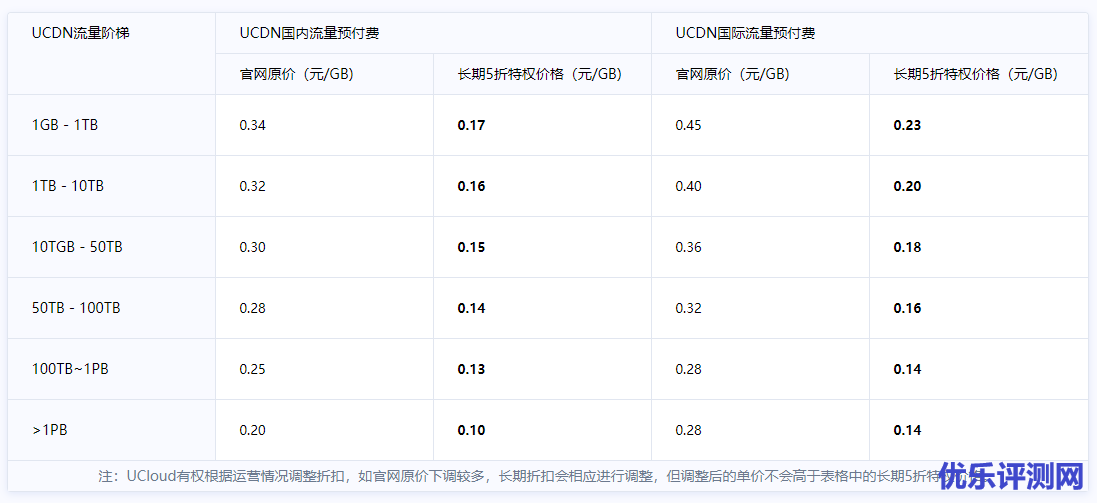Click 0.32 domestic original price in 1TB - 10TB row
This screenshot has width=1097, height=503.
[253, 186]
